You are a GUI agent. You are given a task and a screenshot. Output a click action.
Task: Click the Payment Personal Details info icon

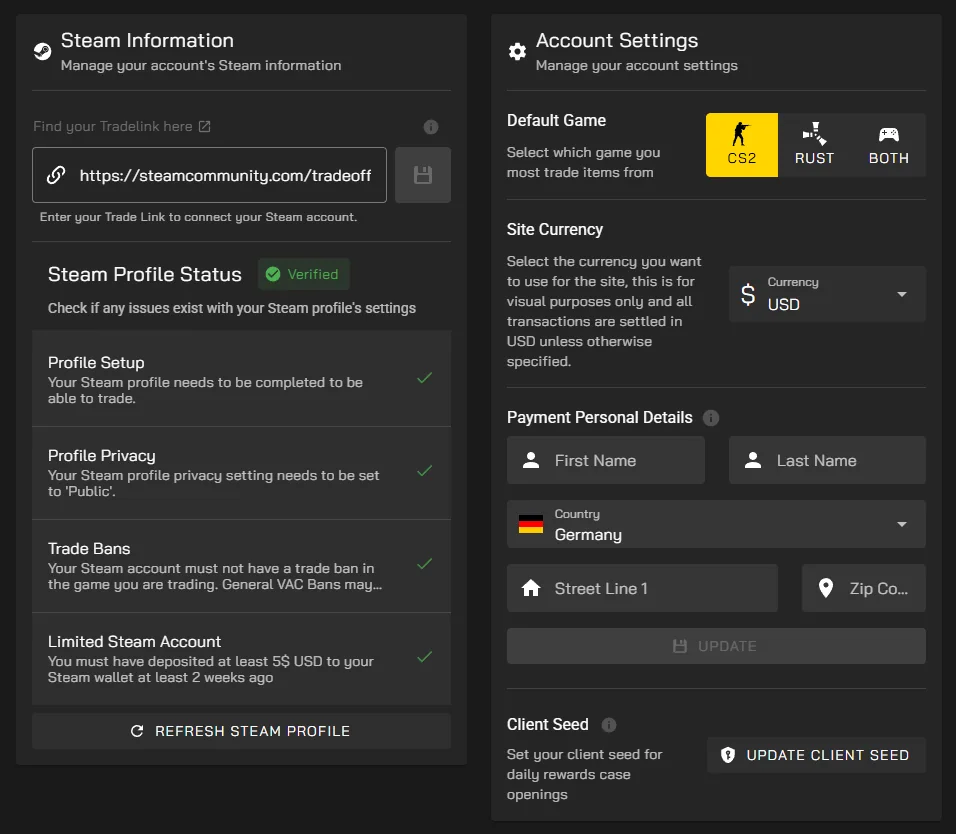711,418
